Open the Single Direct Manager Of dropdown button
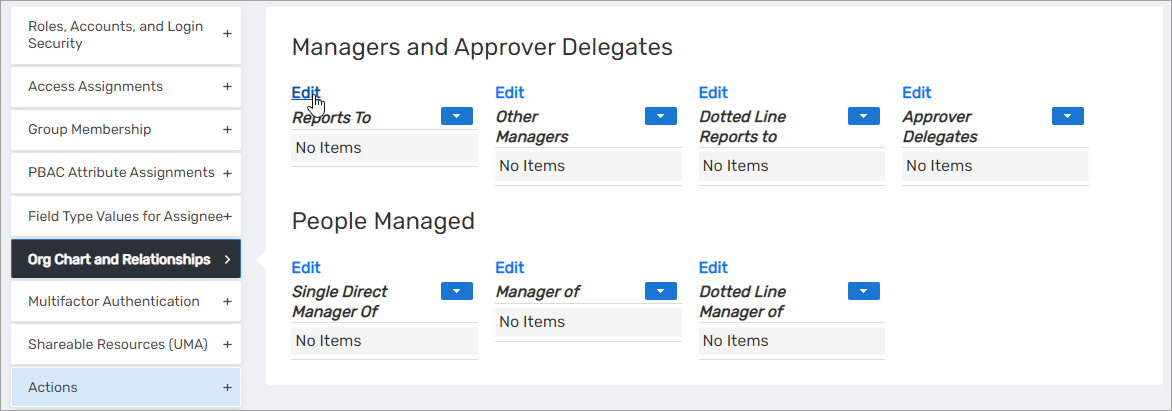This screenshot has height=411, width=1172. tap(456, 291)
